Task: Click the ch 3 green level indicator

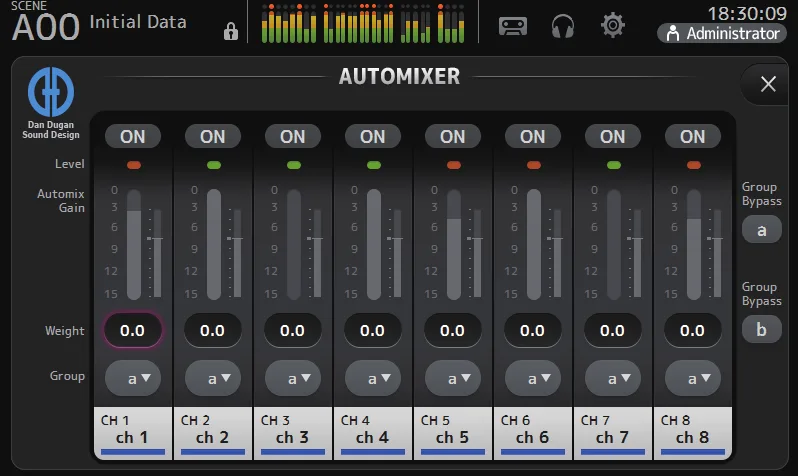Action: [294, 165]
